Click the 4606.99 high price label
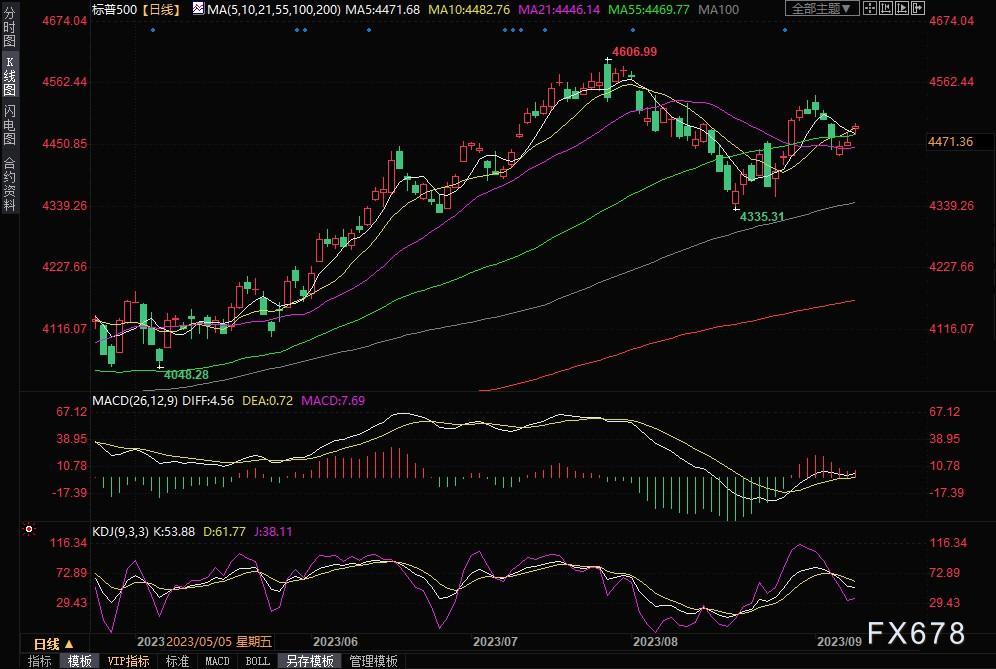This screenshot has height=669, width=996. click(634, 51)
